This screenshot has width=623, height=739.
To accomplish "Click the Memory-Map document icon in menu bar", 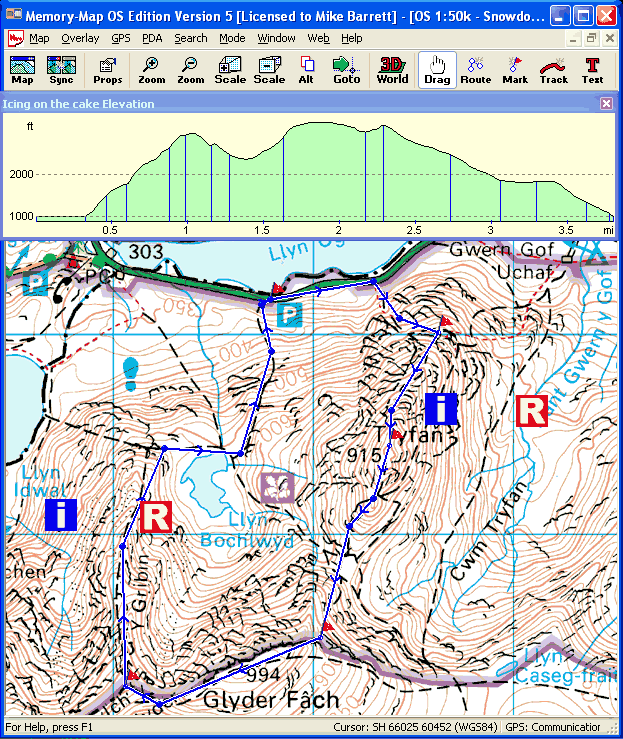I will point(15,38).
